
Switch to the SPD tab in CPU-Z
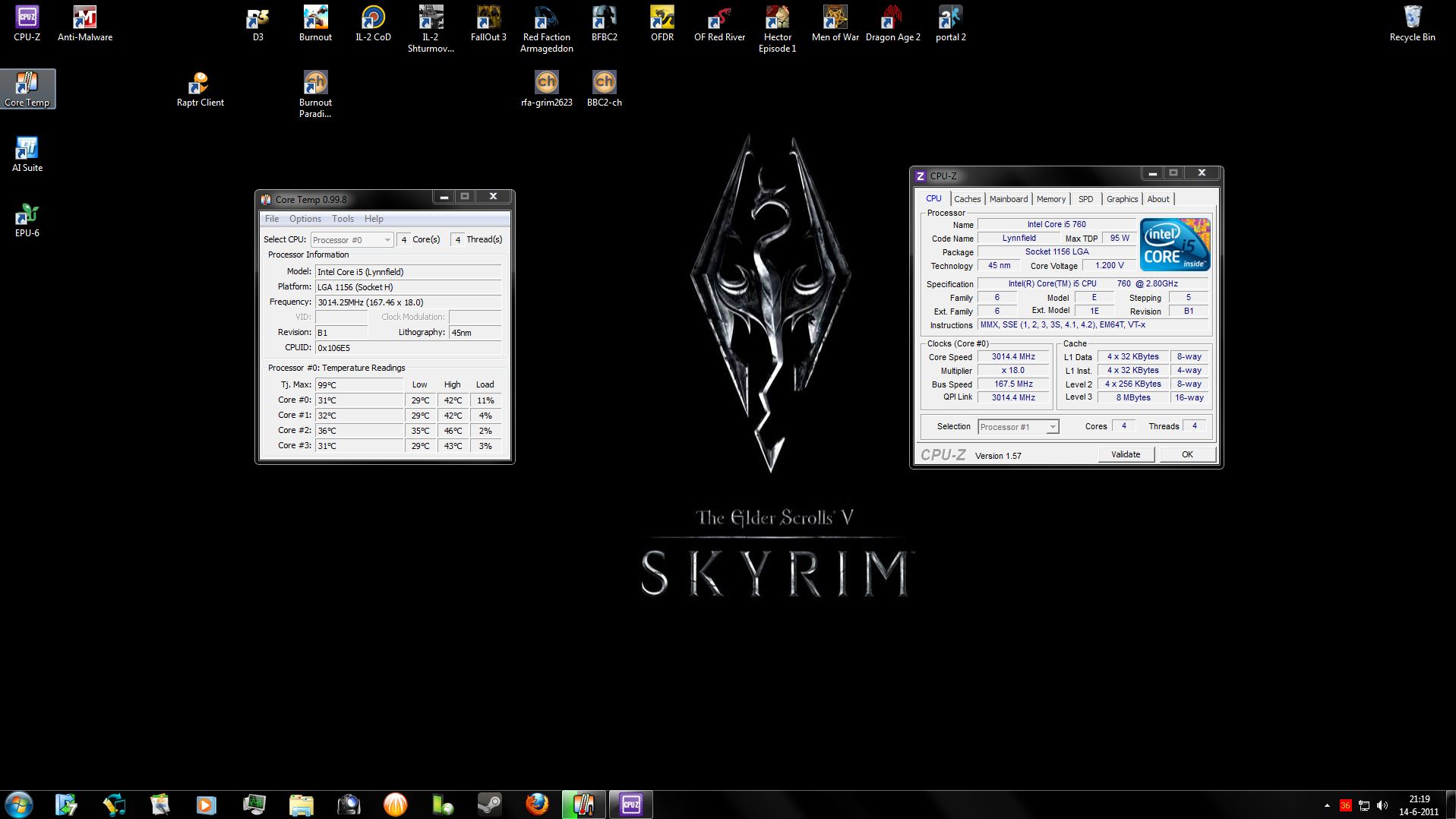(x=1086, y=199)
